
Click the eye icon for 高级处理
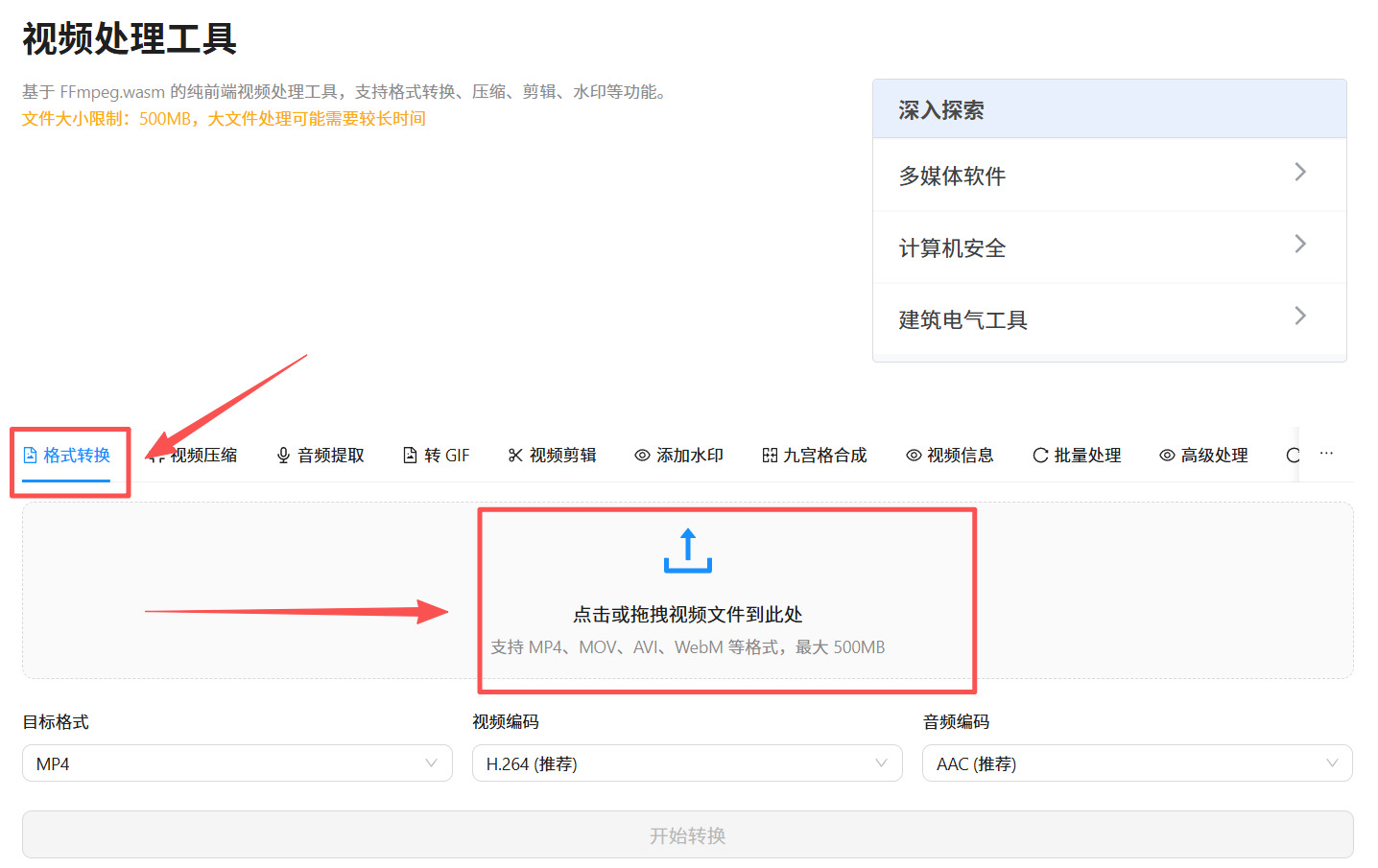[x=1167, y=456]
